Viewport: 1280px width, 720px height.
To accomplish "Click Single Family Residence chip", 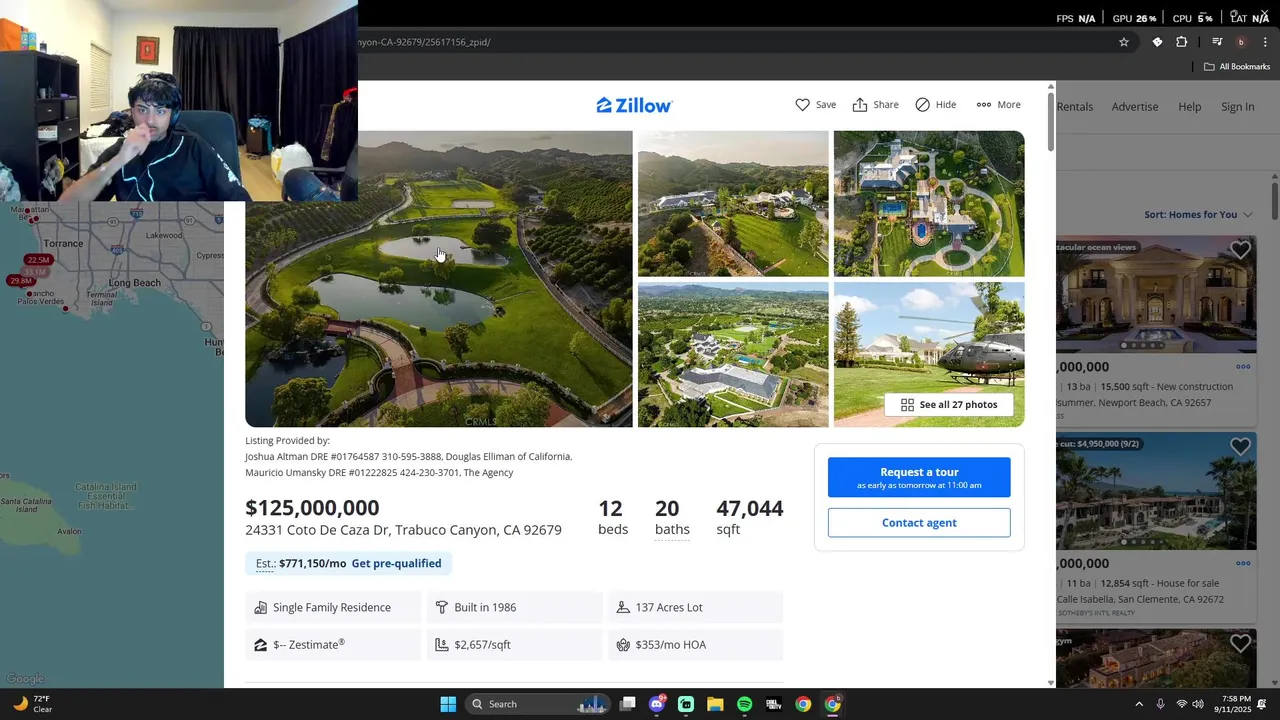I will pyautogui.click(x=333, y=607).
